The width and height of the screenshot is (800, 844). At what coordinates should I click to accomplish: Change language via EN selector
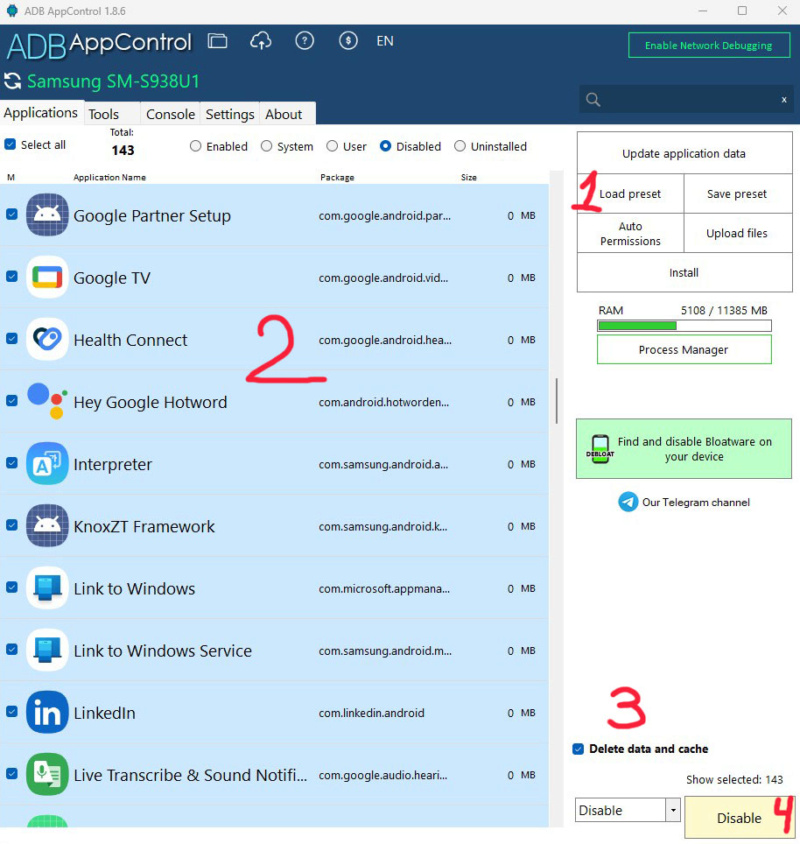click(385, 41)
